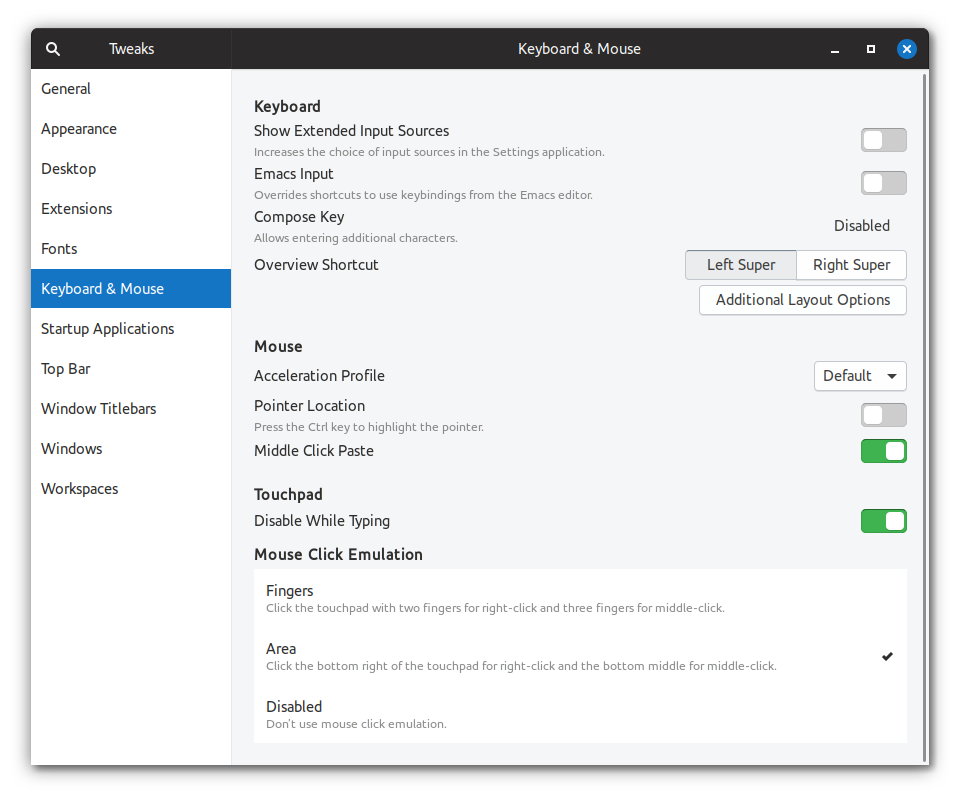Maximize the Tweaks window

pos(871,49)
